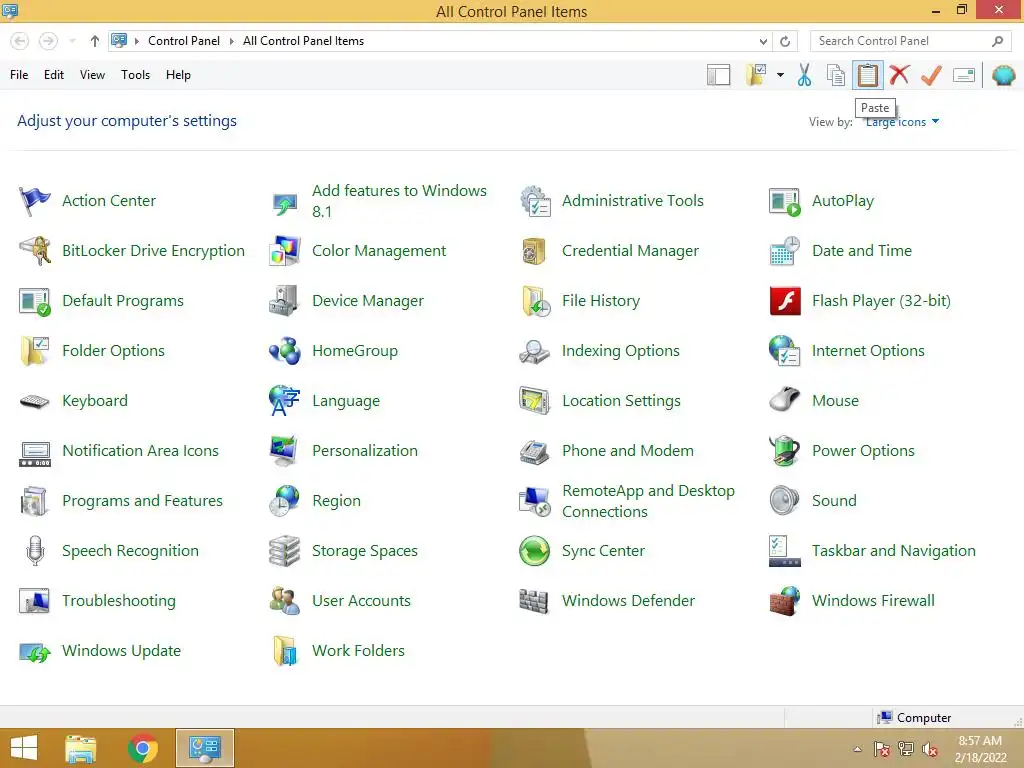Viewport: 1024px width, 768px height.
Task: Open the Keyboard icon
Action: (35, 400)
